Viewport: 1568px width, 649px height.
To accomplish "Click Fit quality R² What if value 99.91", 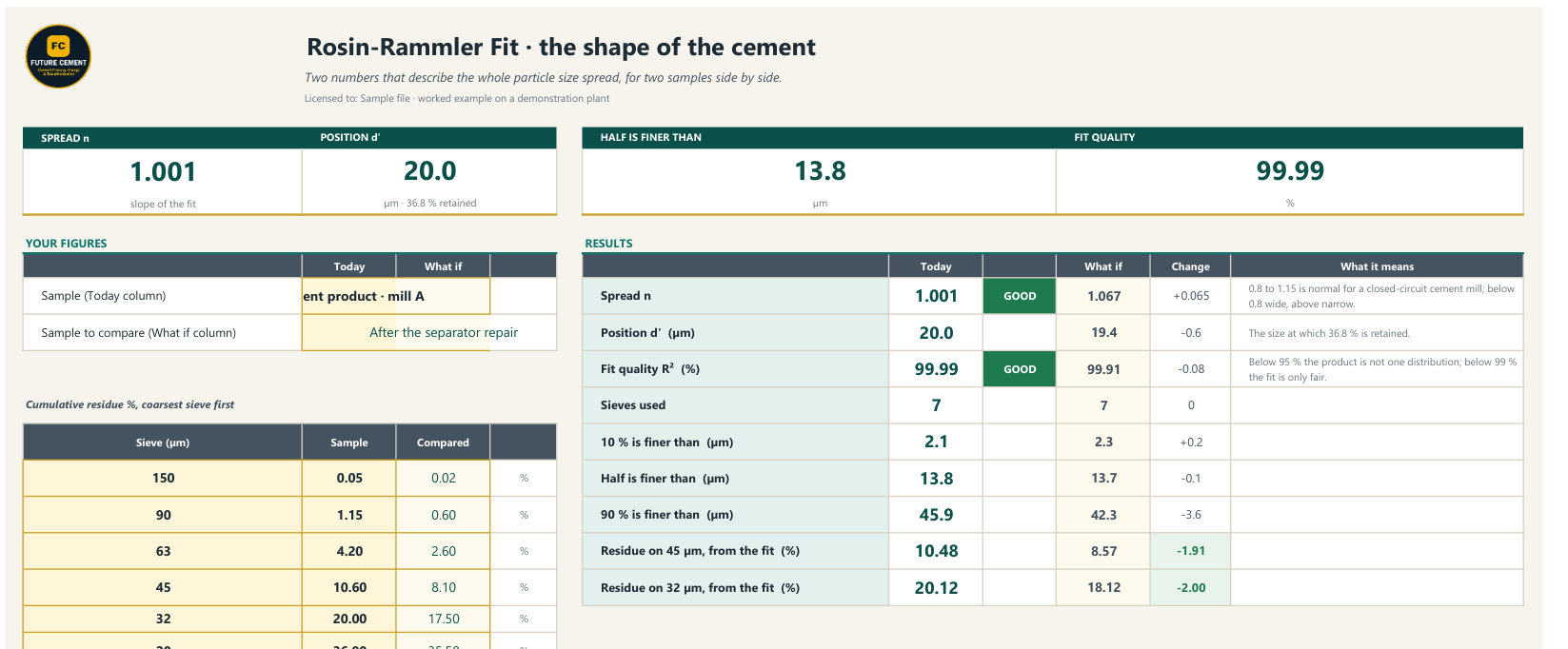I will (1103, 369).
